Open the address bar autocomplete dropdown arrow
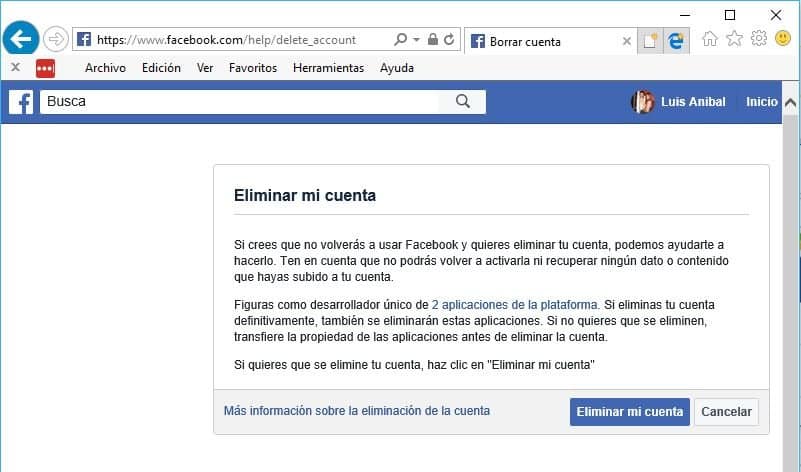 tap(416, 39)
